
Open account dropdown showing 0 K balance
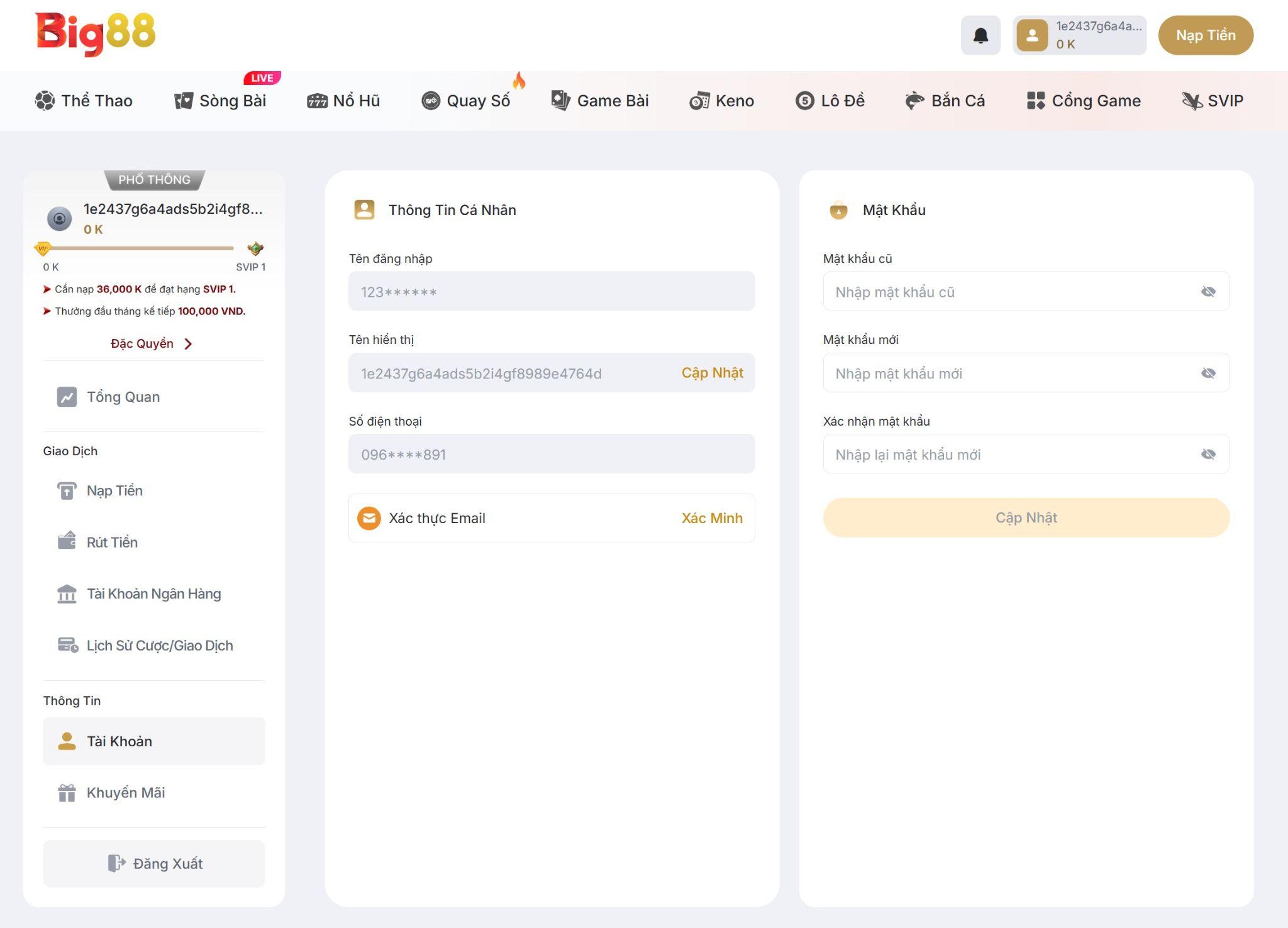point(1097,36)
